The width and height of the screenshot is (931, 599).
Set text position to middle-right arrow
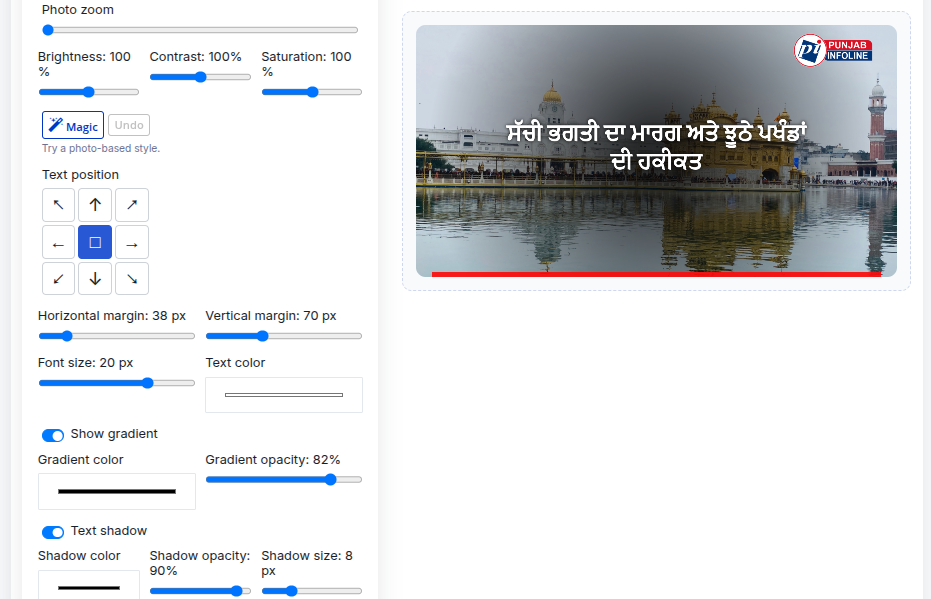(x=132, y=242)
